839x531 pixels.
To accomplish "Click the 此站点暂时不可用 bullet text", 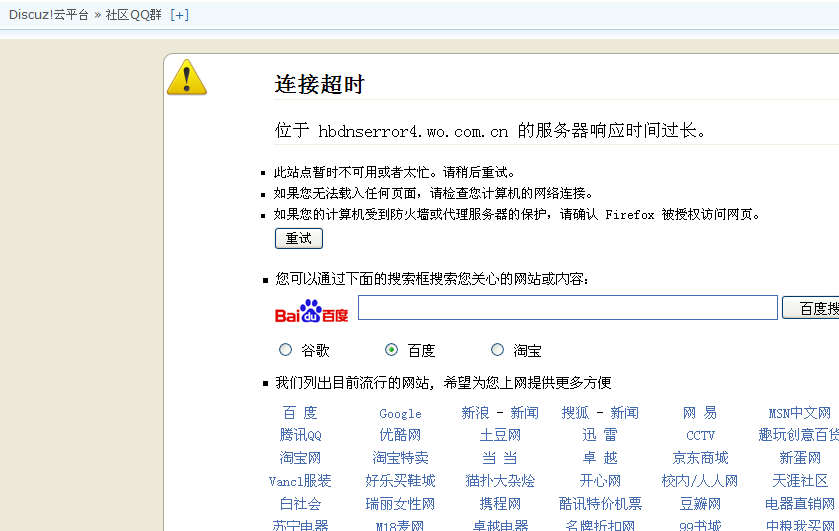I will tap(394, 172).
